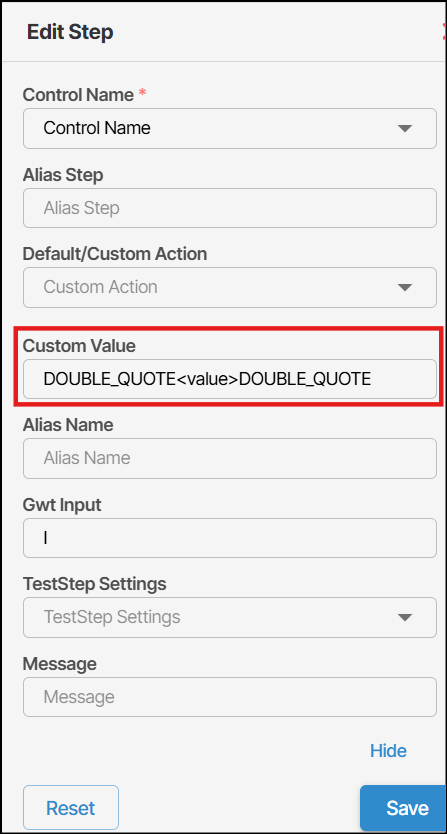
Task: Open the TestStep Settings combo box
Action: 230,617
